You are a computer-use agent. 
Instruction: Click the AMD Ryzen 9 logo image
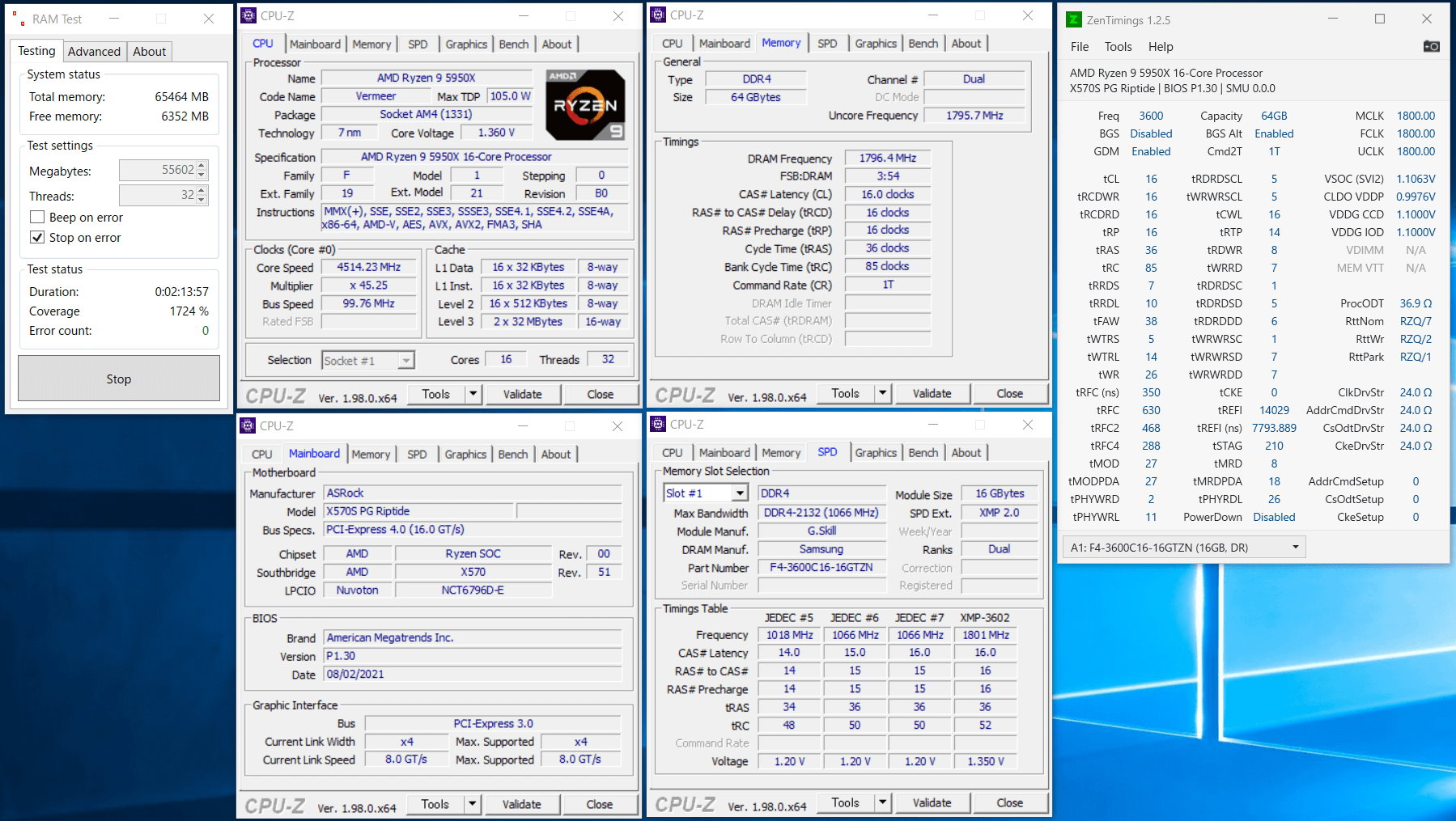point(585,105)
